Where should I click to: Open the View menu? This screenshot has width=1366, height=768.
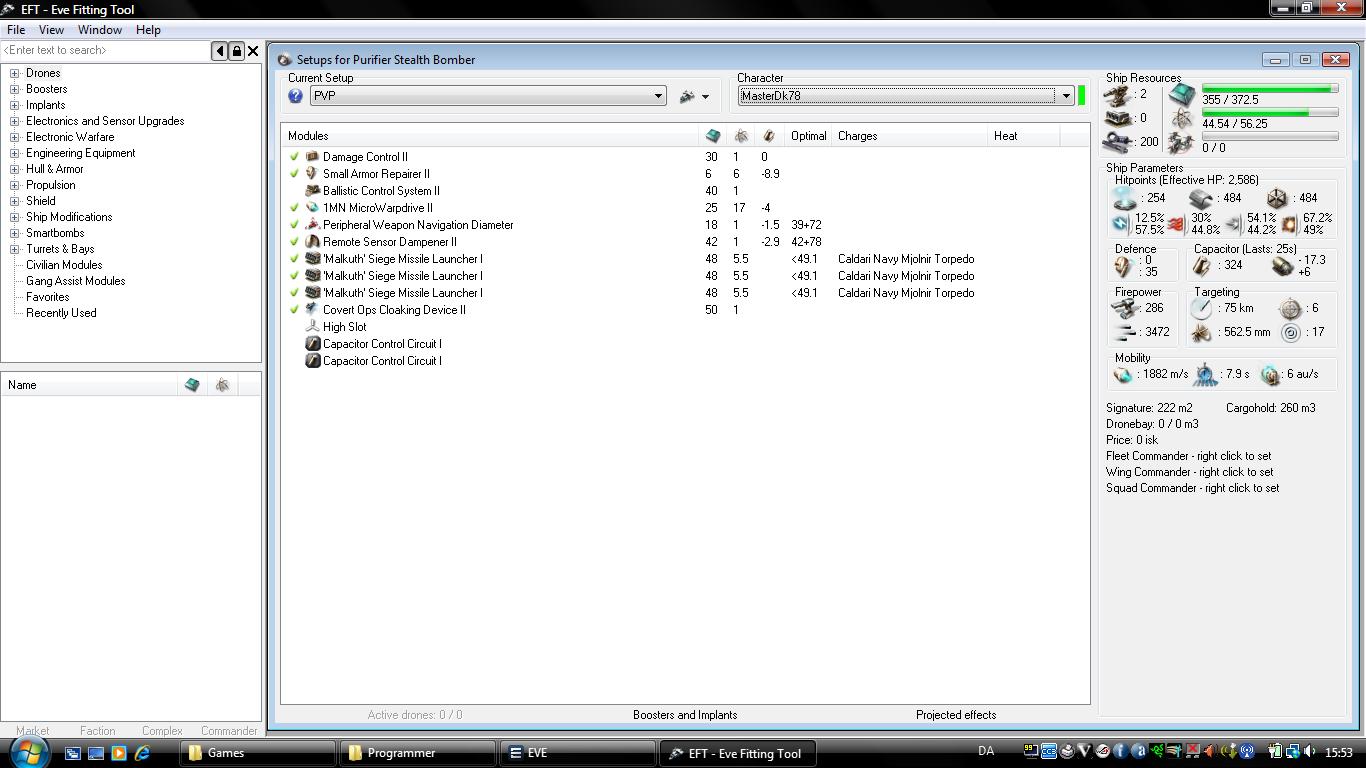[51, 30]
